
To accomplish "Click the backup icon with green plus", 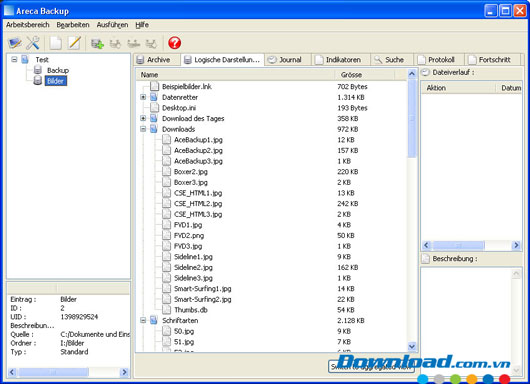I will pos(97,43).
